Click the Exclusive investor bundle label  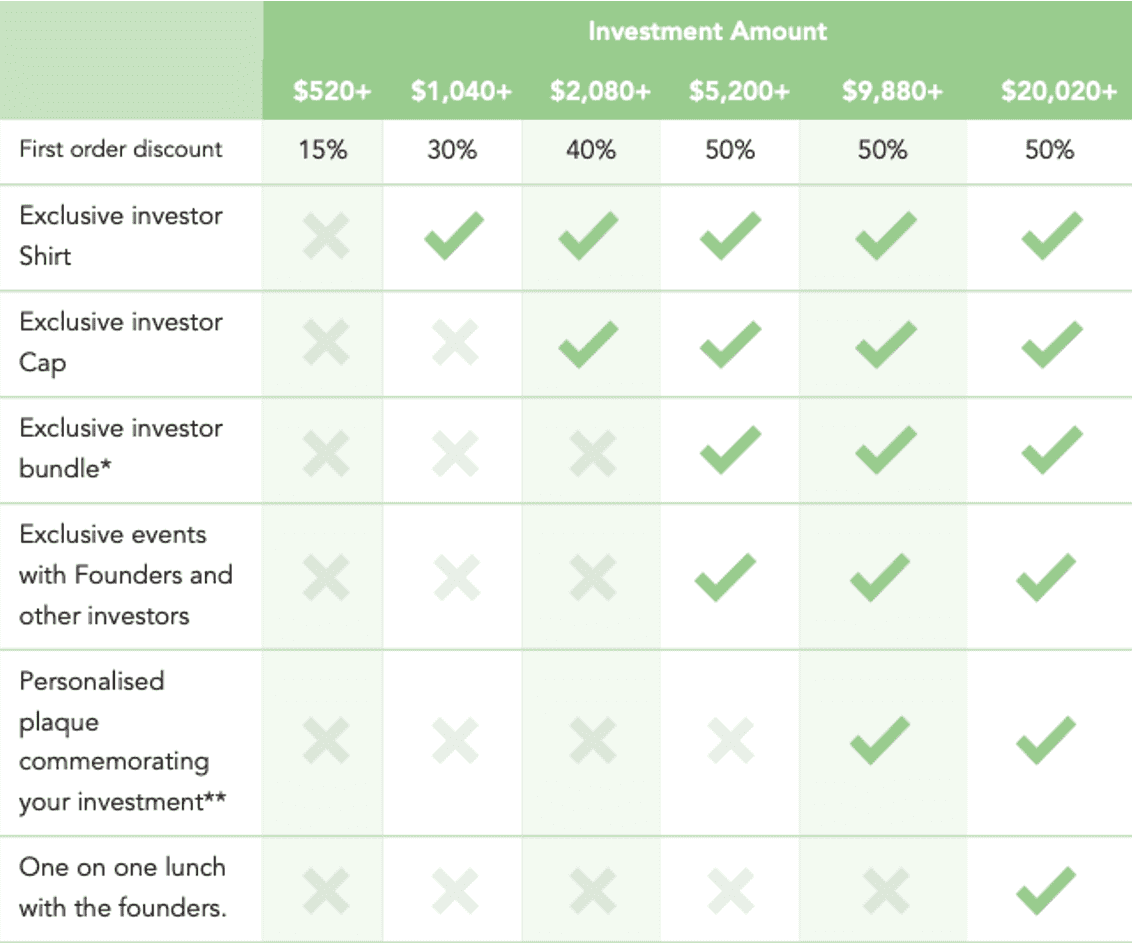pyautogui.click(x=121, y=448)
